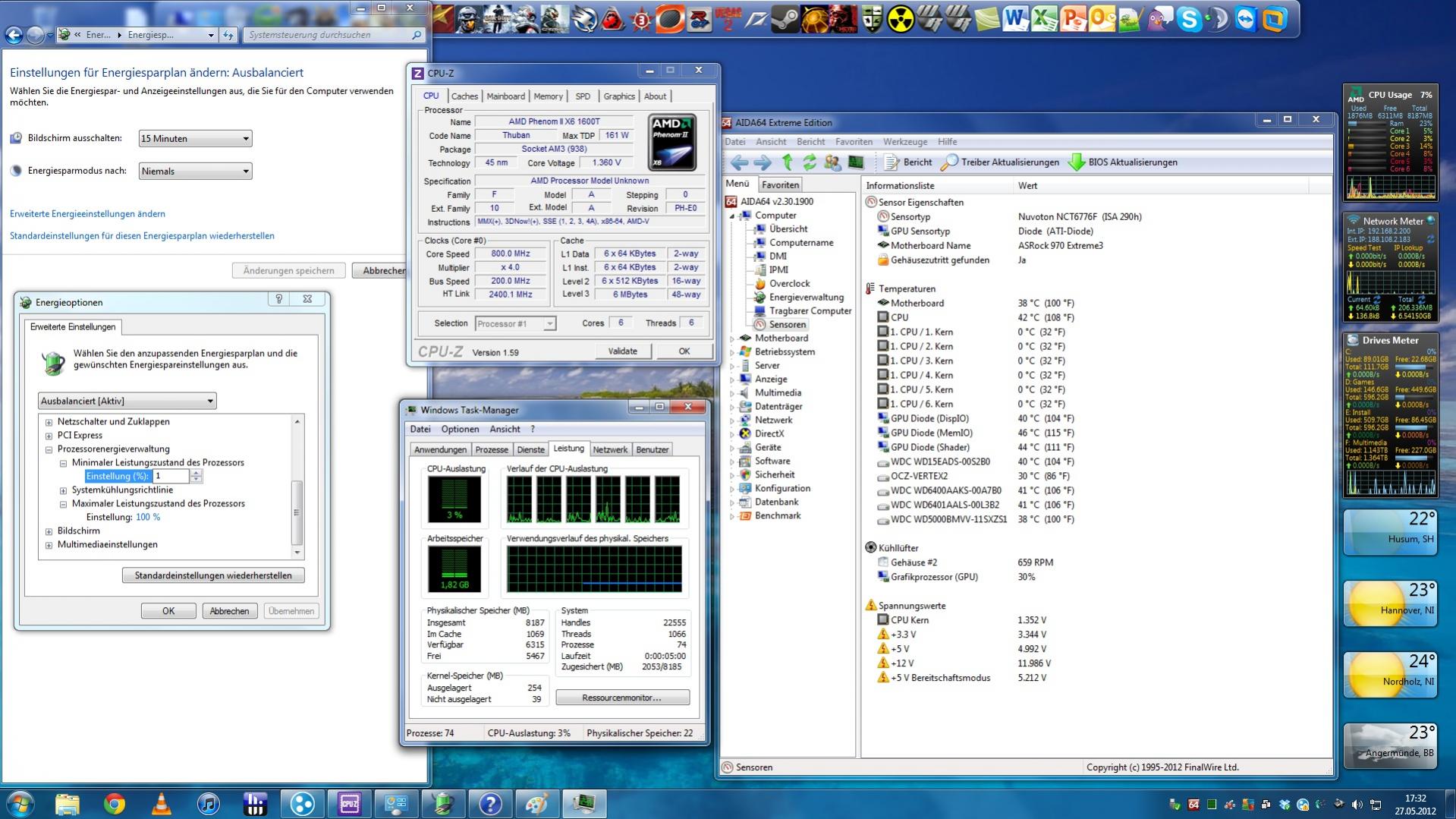The width and height of the screenshot is (1456, 819).
Task: Select Energieverwaltung in the AIDA64 tree
Action: [x=806, y=298]
